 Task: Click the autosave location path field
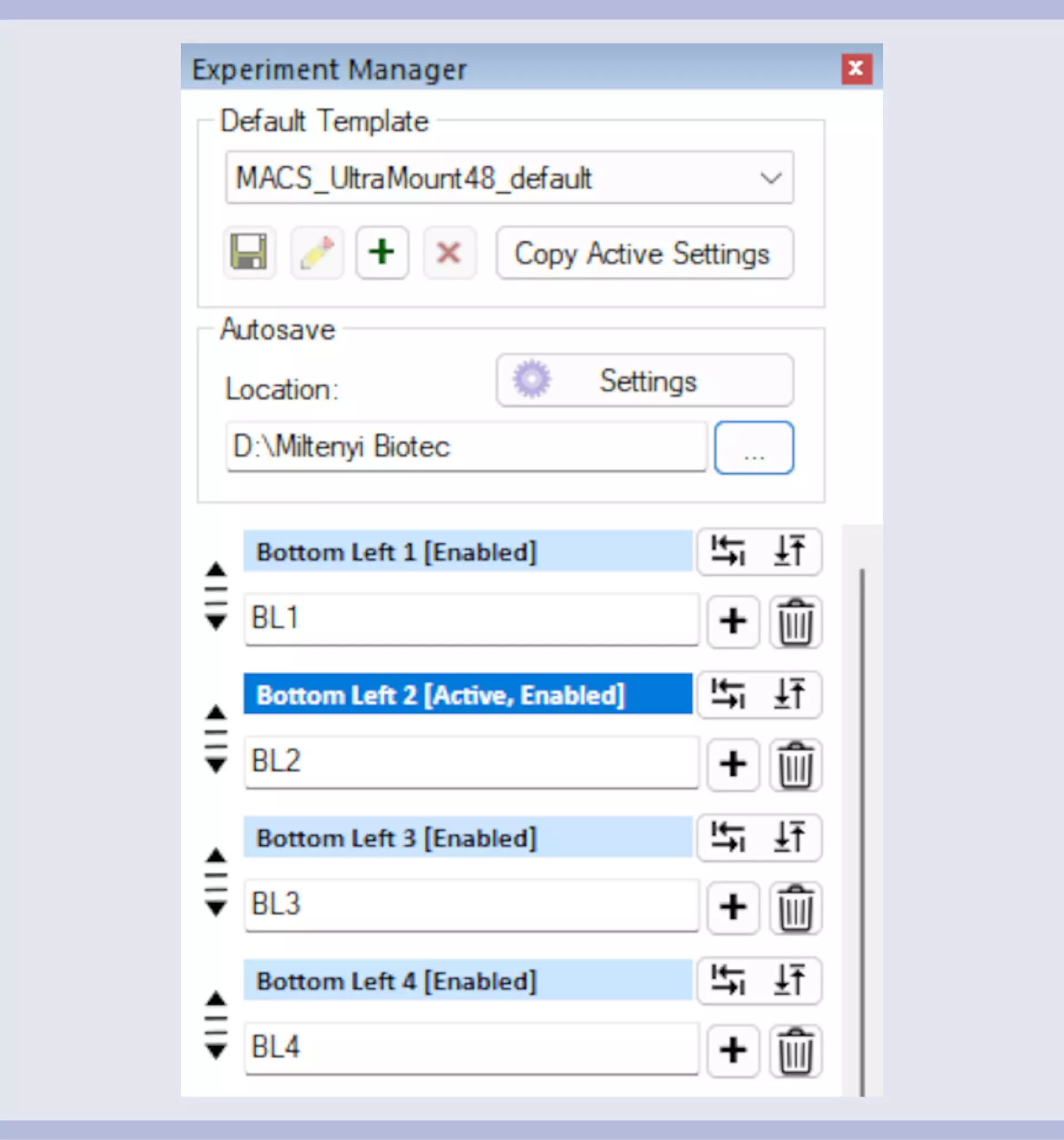(466, 447)
